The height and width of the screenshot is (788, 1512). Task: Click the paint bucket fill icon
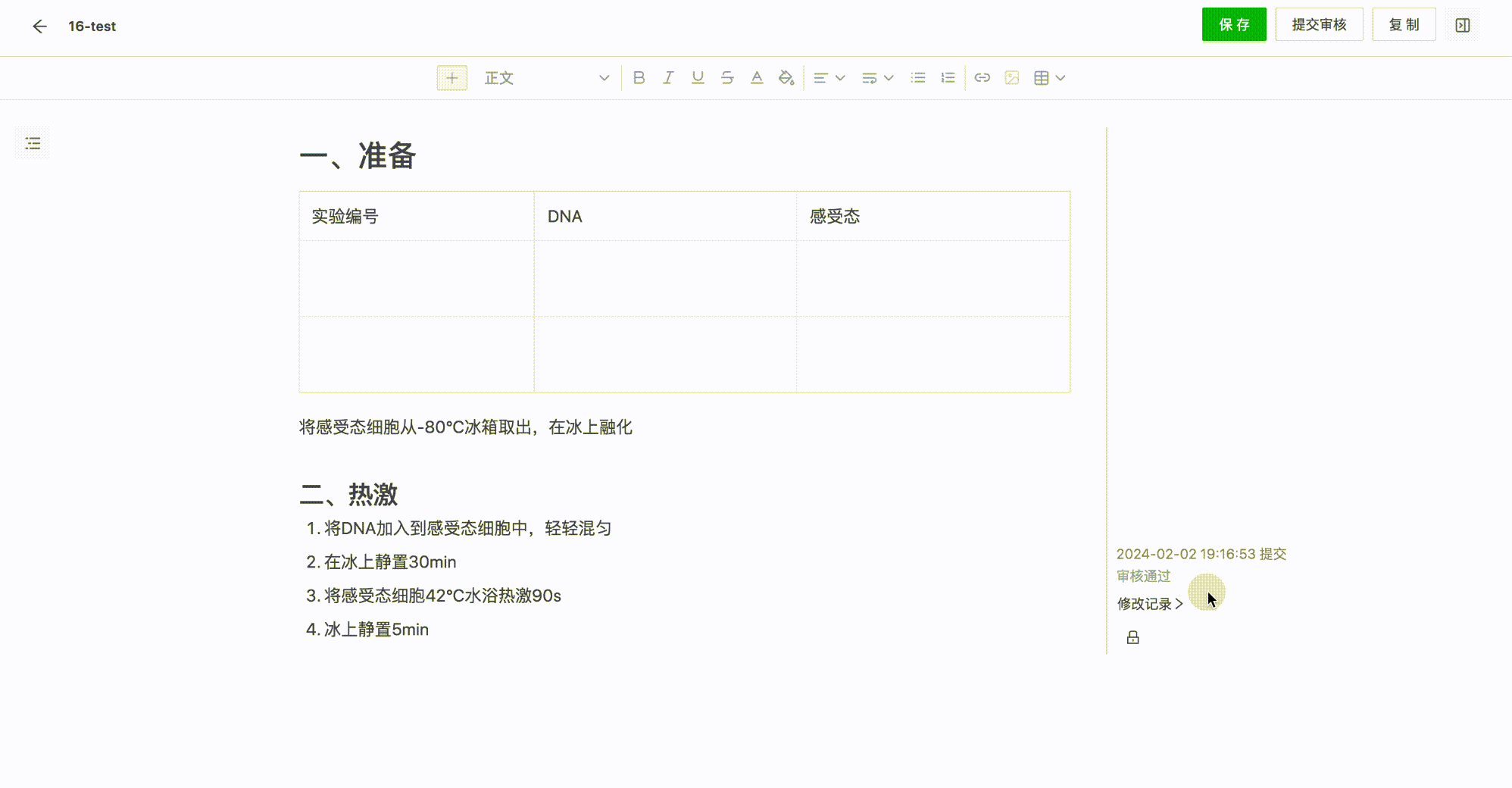(x=786, y=78)
